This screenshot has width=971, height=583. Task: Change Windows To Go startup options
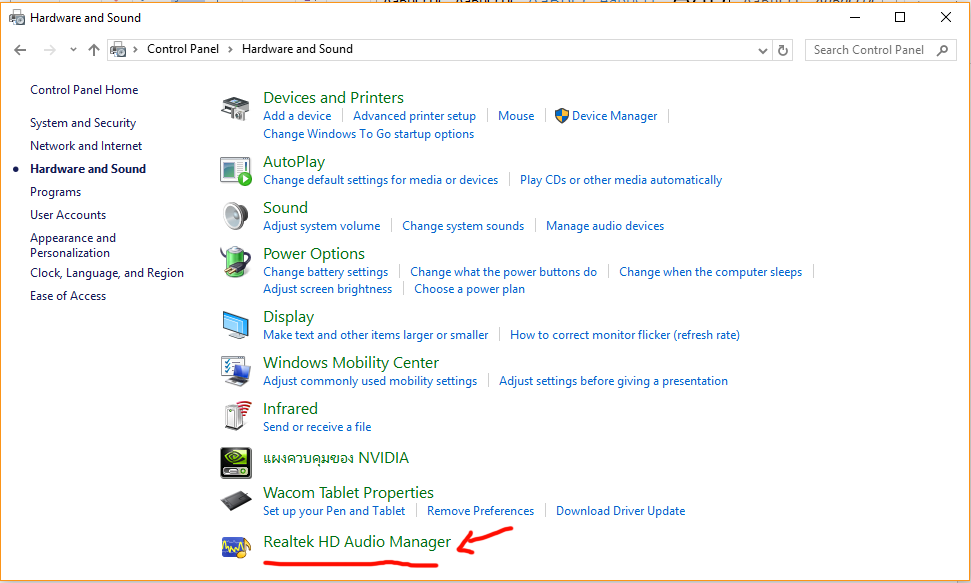[368, 134]
